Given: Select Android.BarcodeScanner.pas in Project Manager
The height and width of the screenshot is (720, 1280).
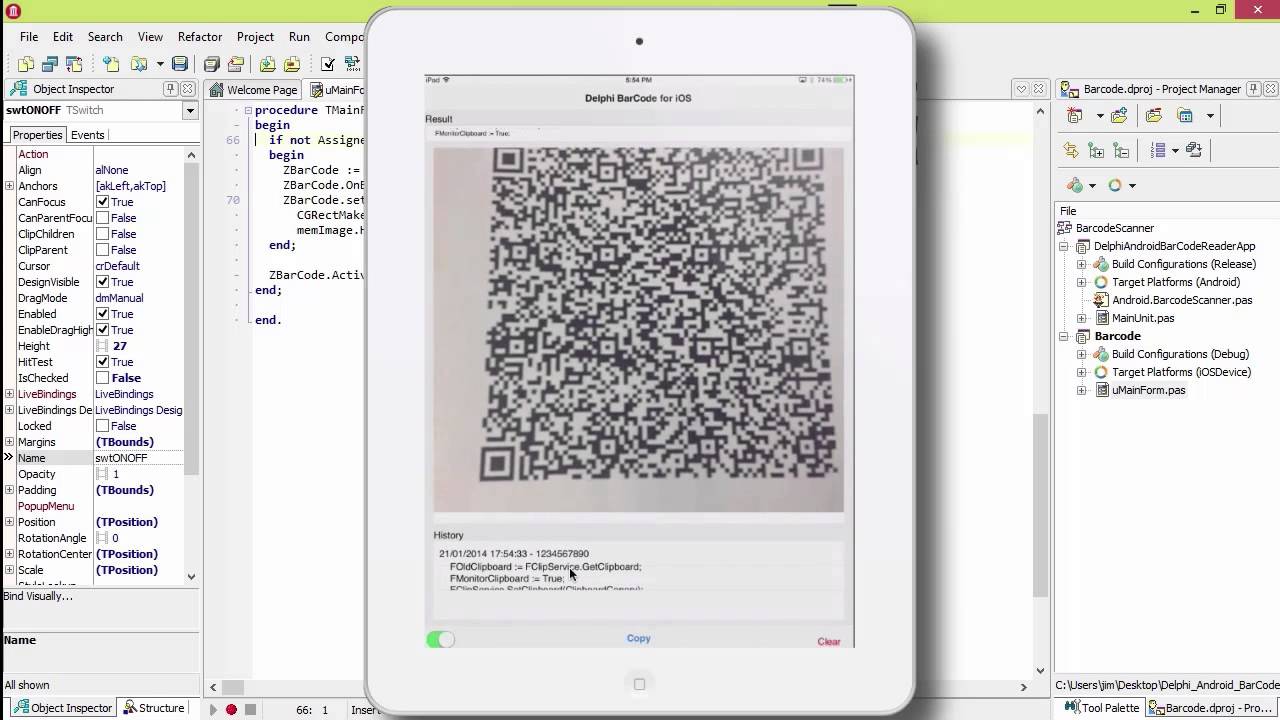Looking at the screenshot, I should [x=1182, y=300].
